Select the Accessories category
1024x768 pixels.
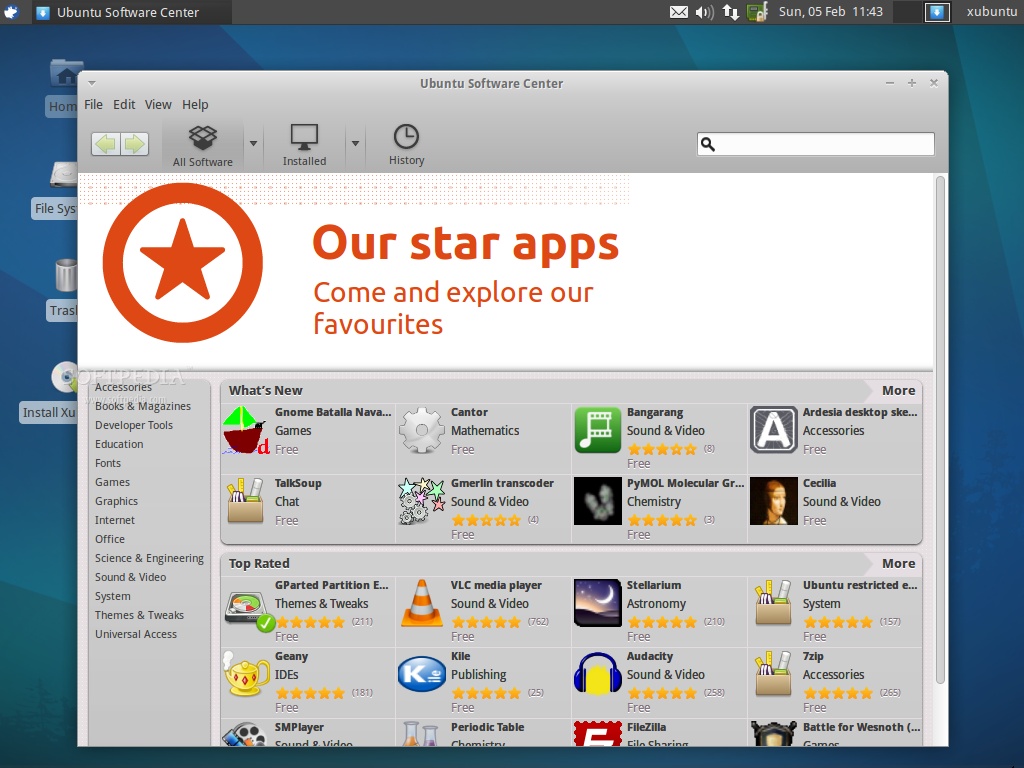click(123, 387)
